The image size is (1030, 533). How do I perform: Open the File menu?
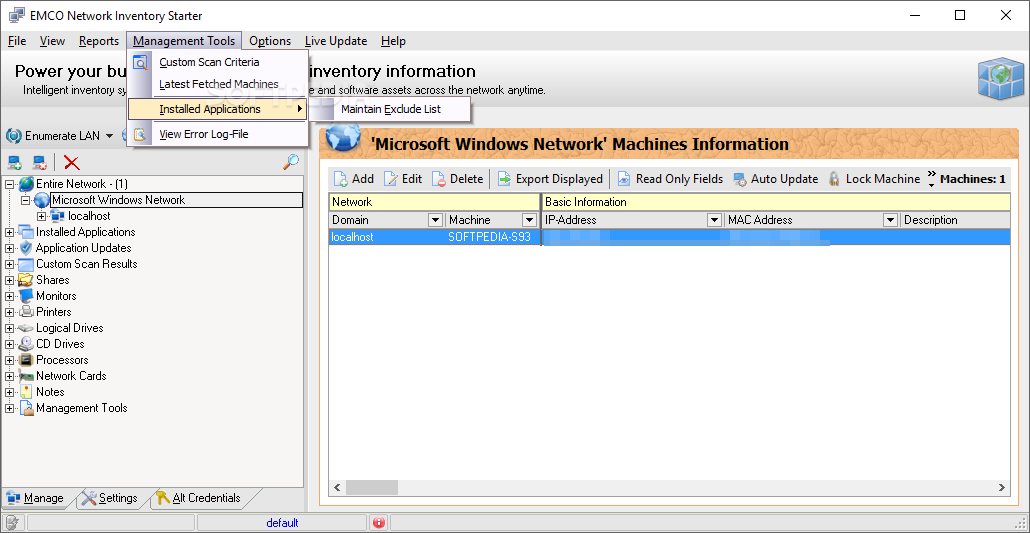click(17, 41)
